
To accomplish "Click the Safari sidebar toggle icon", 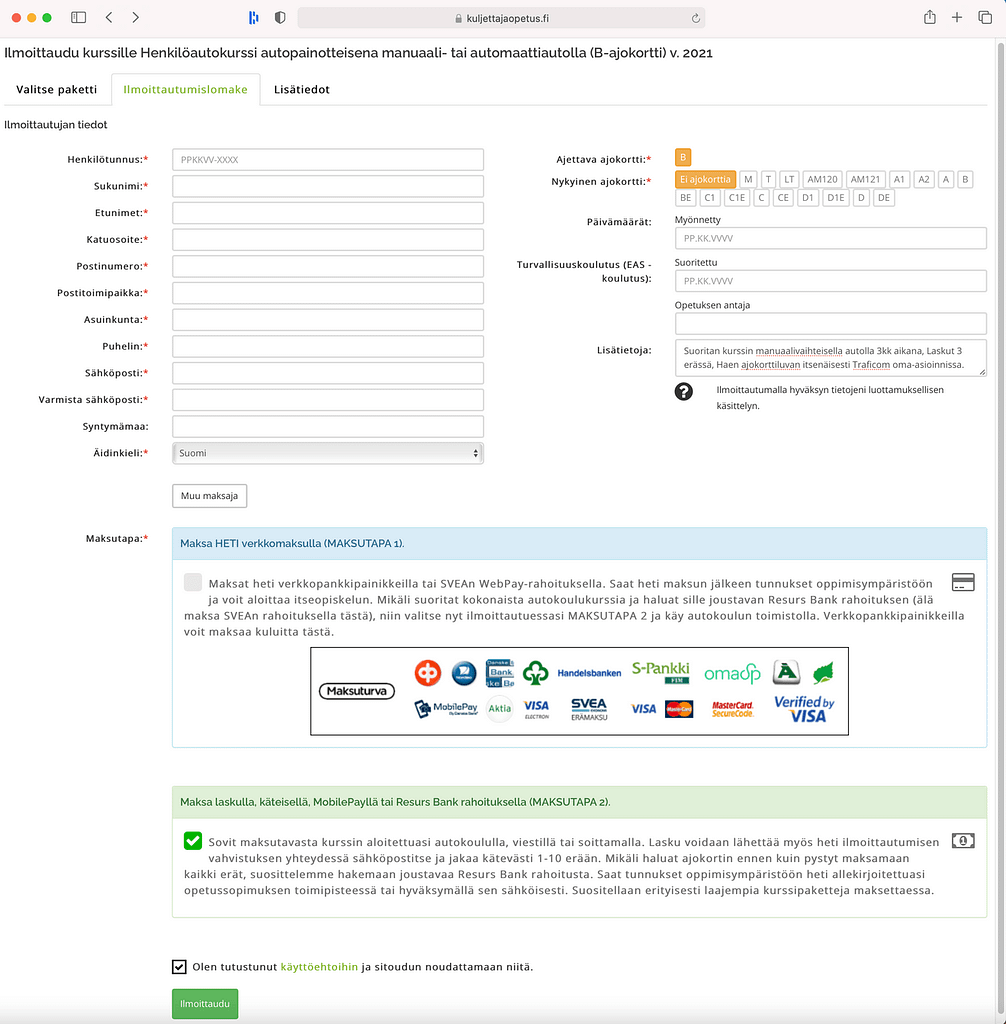I will click(x=79, y=18).
